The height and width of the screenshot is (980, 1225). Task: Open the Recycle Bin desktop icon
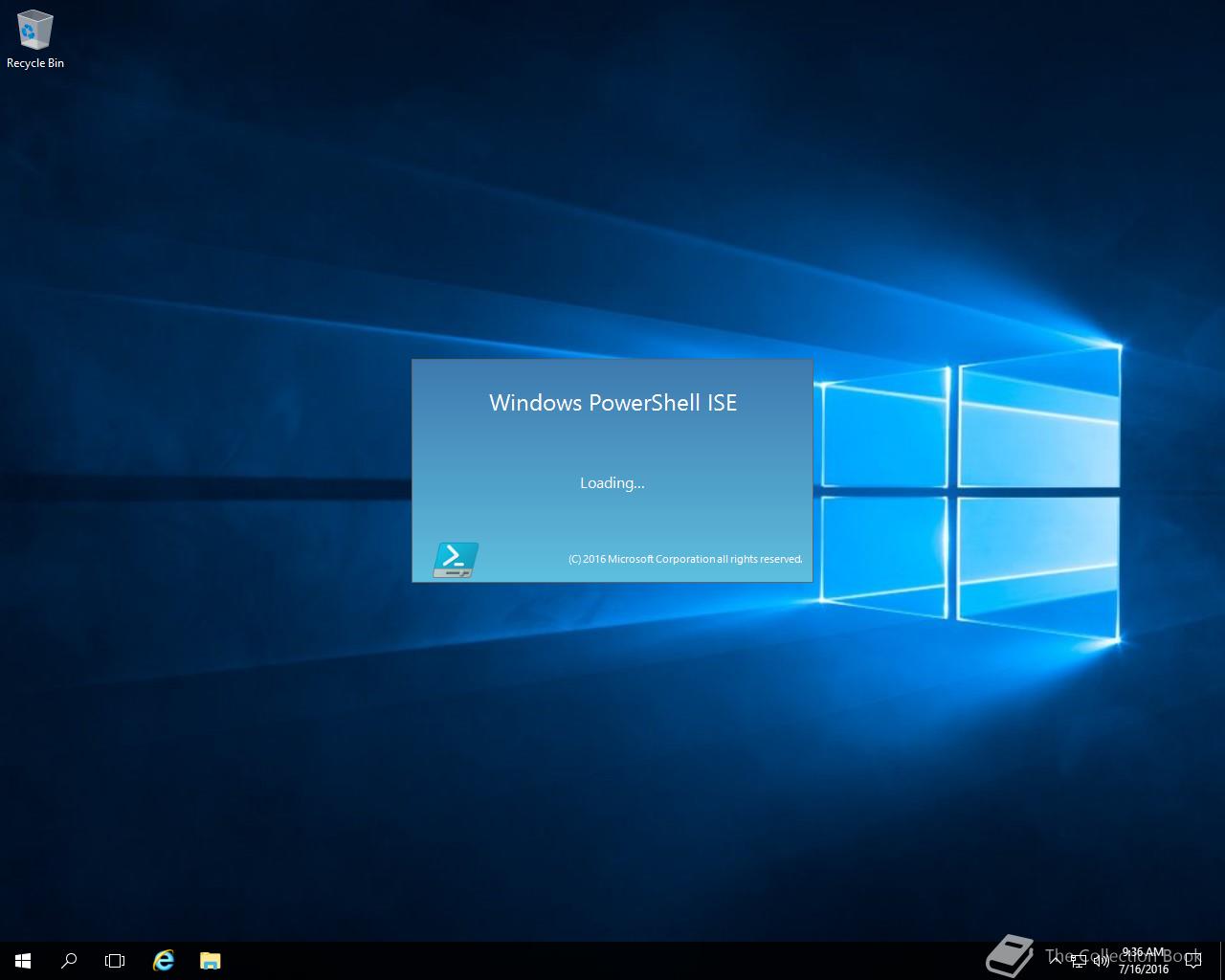pos(35,39)
